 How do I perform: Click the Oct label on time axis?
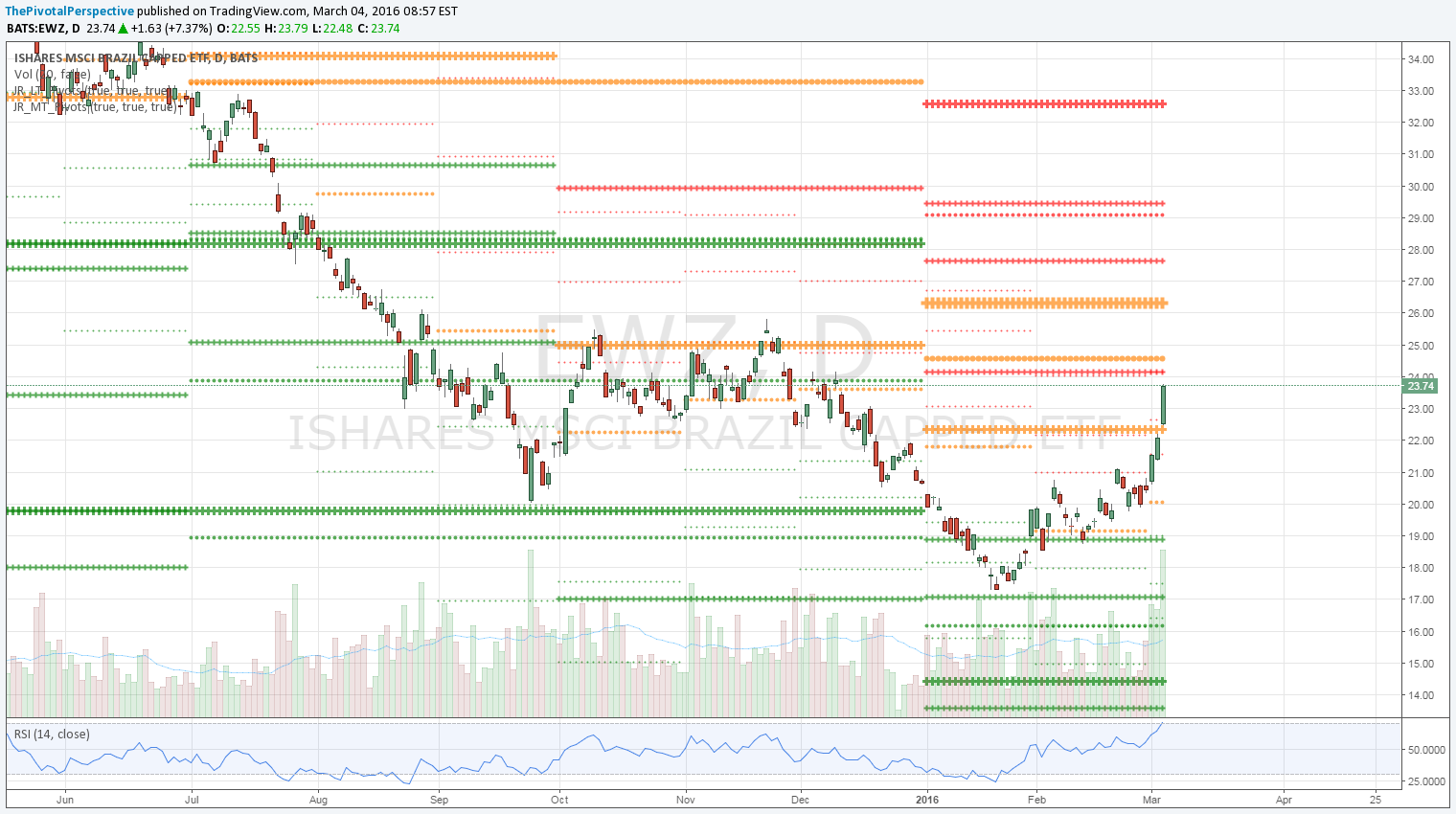[559, 800]
